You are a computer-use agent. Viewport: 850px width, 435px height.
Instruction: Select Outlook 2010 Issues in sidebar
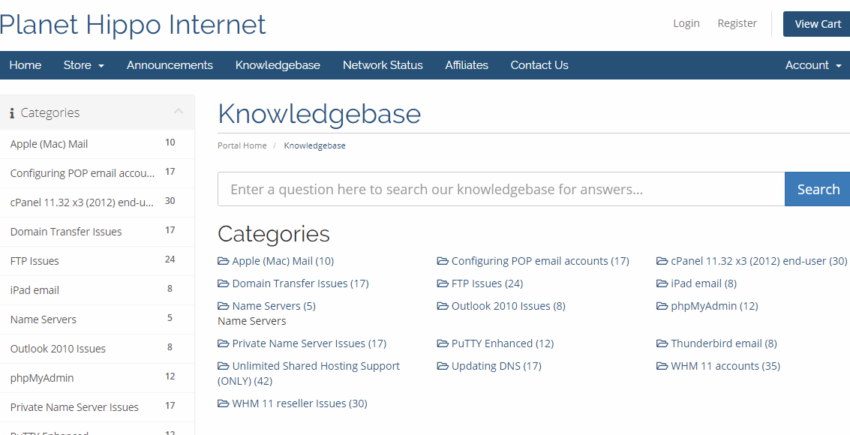click(x=97, y=349)
